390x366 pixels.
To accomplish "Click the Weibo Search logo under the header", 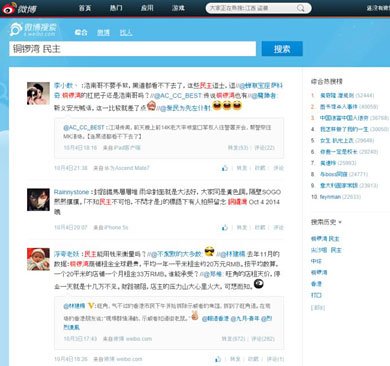I will tap(33, 29).
